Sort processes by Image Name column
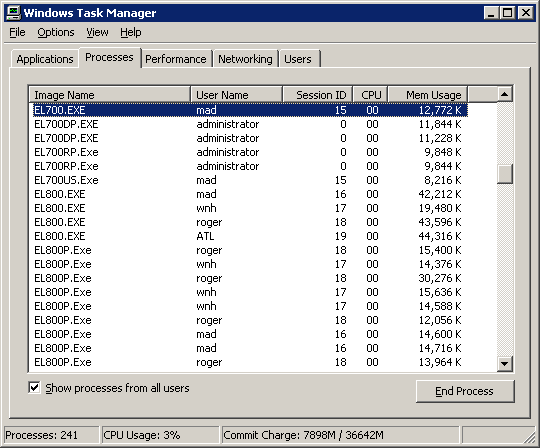Screen dimensions: 540x448 [x=110, y=95]
